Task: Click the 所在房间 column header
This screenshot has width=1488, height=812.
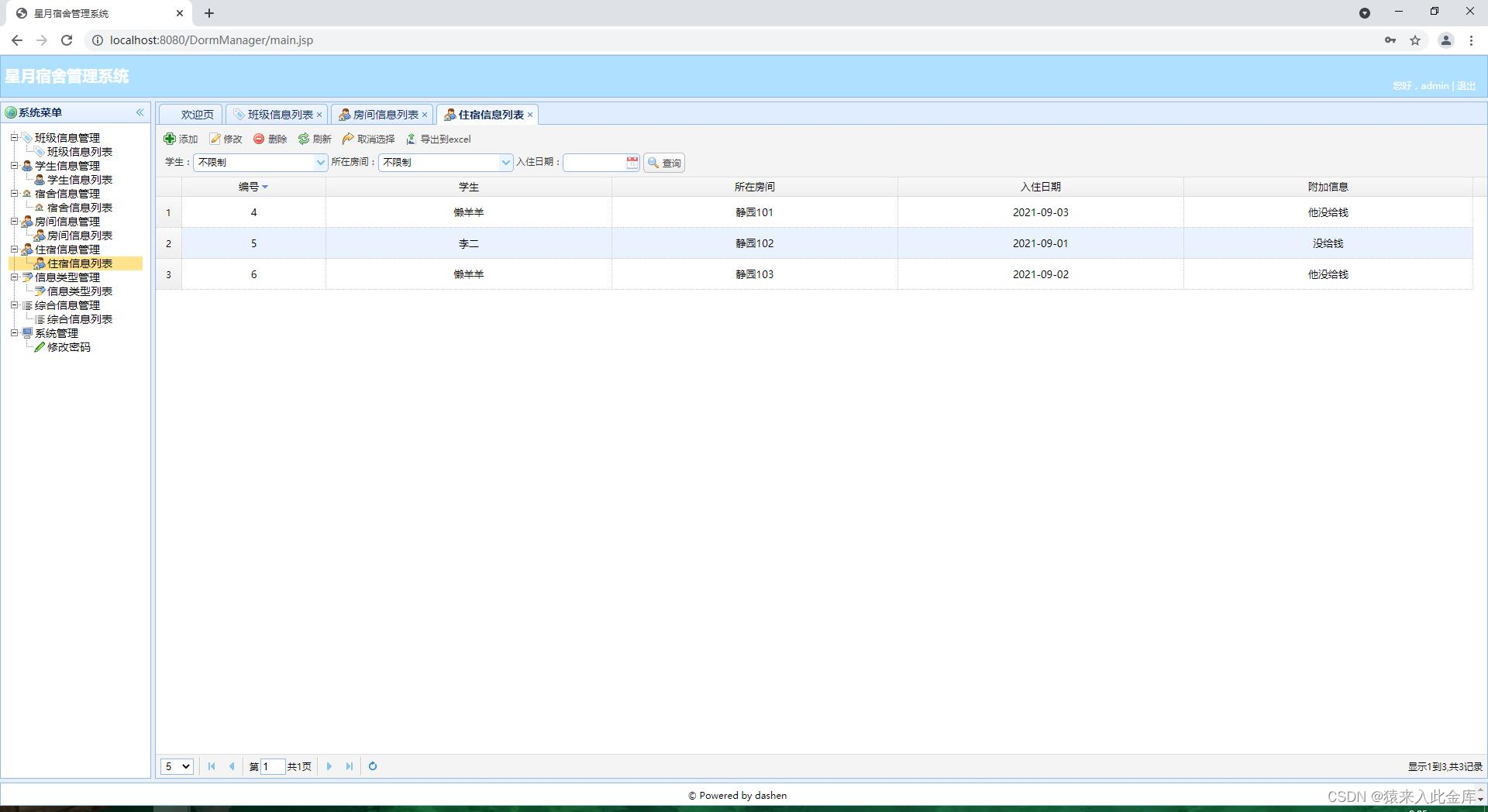Action: [755, 187]
